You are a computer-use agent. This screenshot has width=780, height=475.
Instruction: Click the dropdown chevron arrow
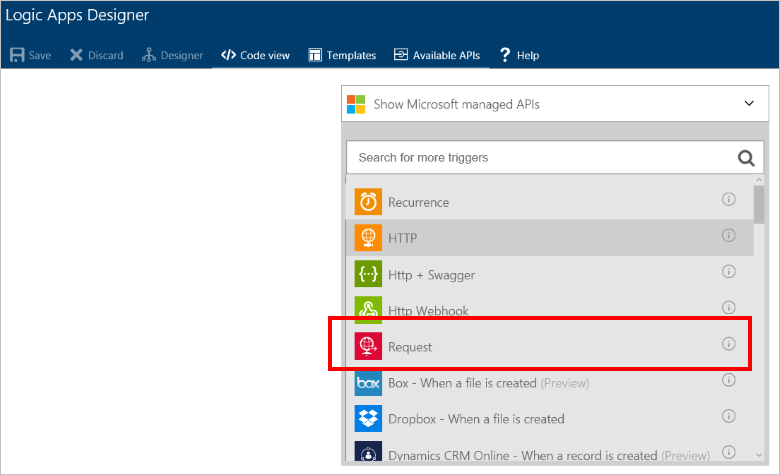pos(749,103)
